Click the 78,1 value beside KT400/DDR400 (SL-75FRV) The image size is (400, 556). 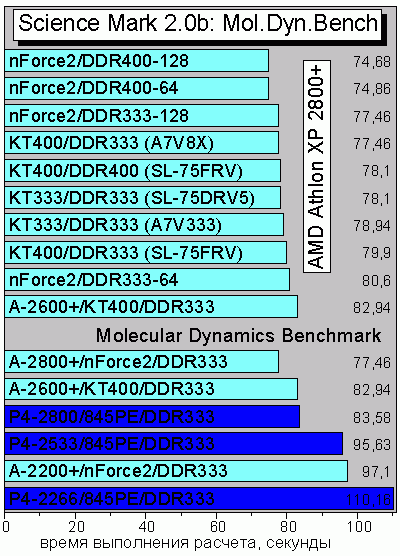pyautogui.click(x=376, y=171)
